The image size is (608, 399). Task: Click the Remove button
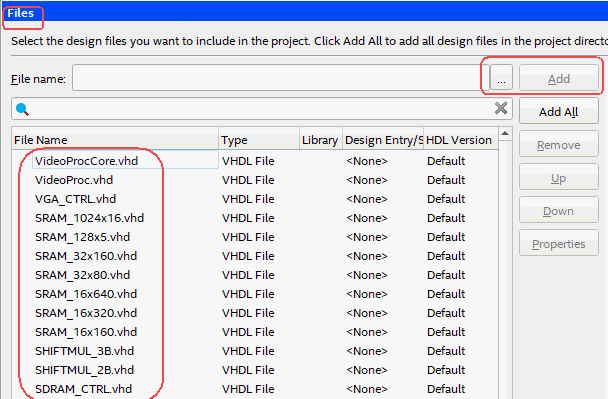pos(559,144)
